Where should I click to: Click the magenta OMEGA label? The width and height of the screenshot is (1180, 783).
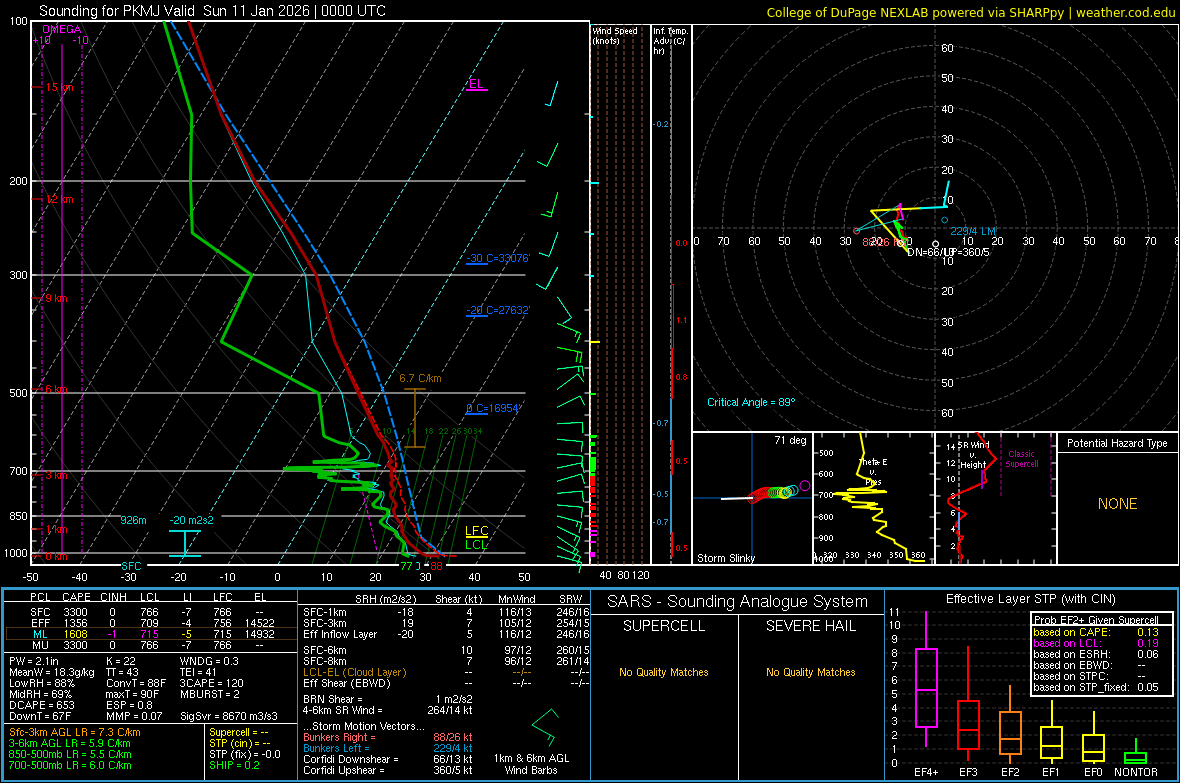pyautogui.click(x=62, y=29)
